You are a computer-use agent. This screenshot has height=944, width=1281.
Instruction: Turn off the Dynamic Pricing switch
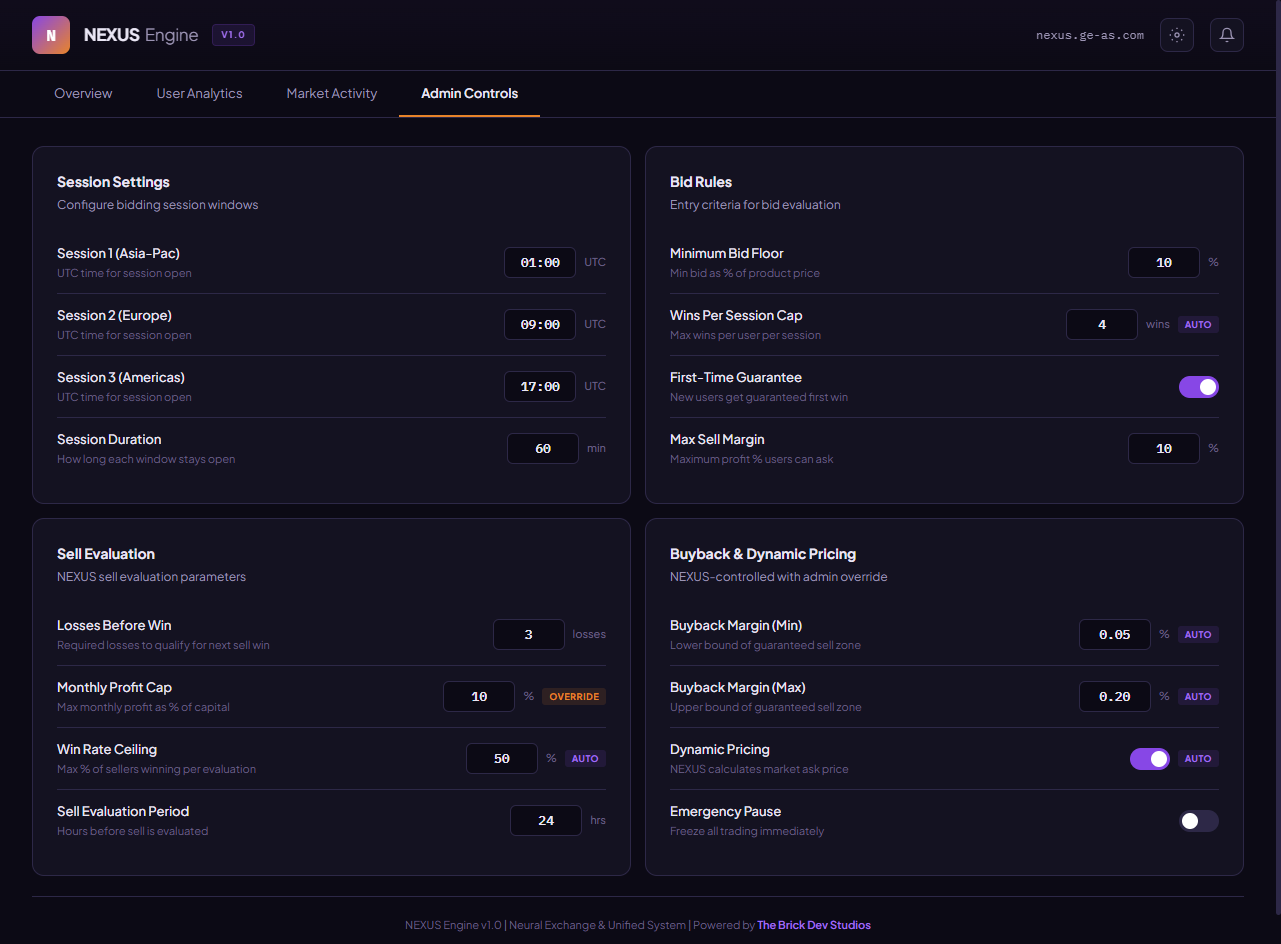coord(1149,759)
